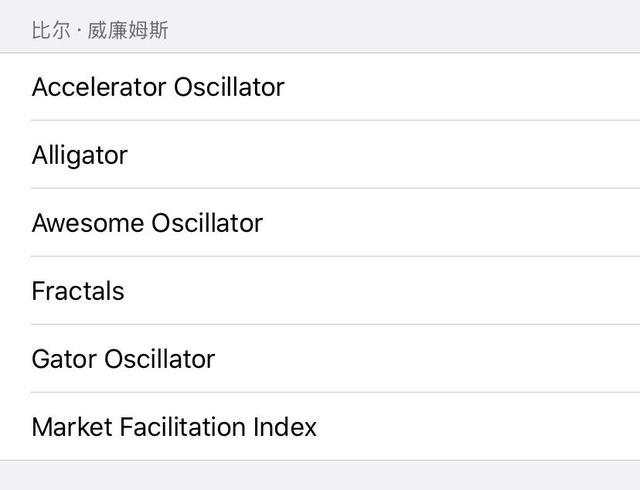Click blank space in the Alligator row
Image resolution: width=640 pixels, height=490 pixels.
[x=384, y=155]
